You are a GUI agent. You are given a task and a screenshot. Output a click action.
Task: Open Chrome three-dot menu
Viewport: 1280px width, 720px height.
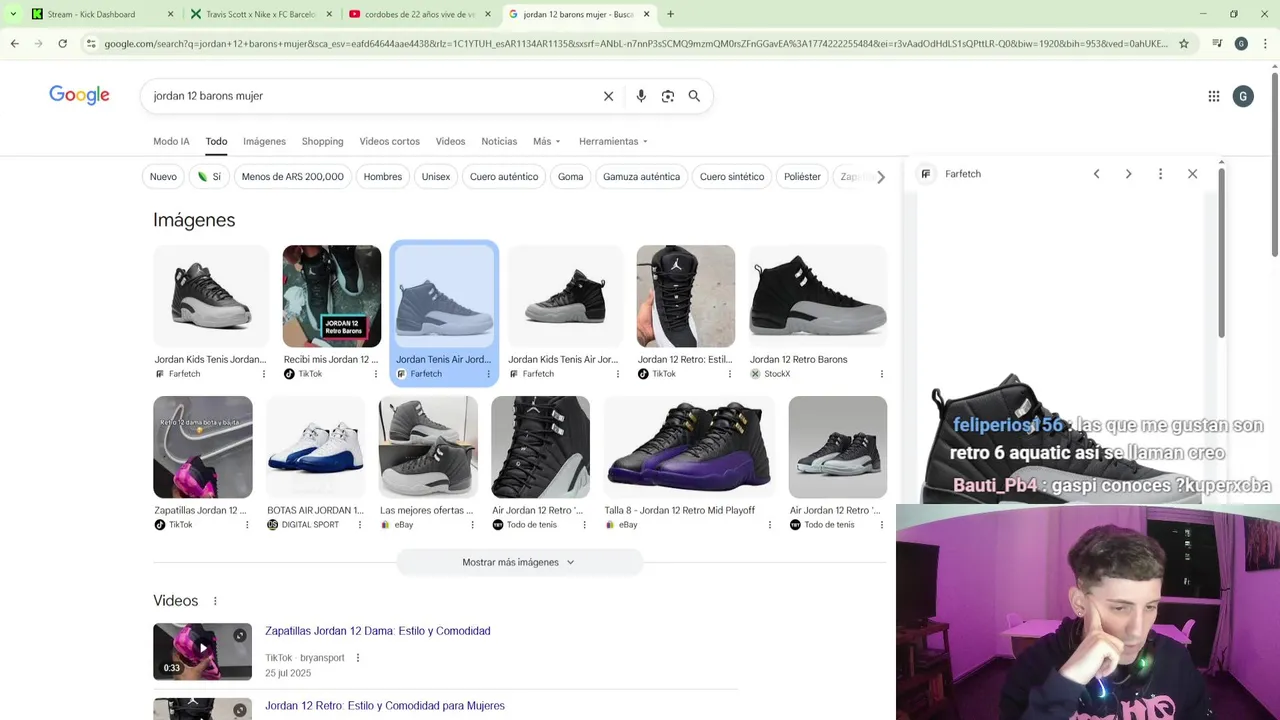pyautogui.click(x=1265, y=43)
